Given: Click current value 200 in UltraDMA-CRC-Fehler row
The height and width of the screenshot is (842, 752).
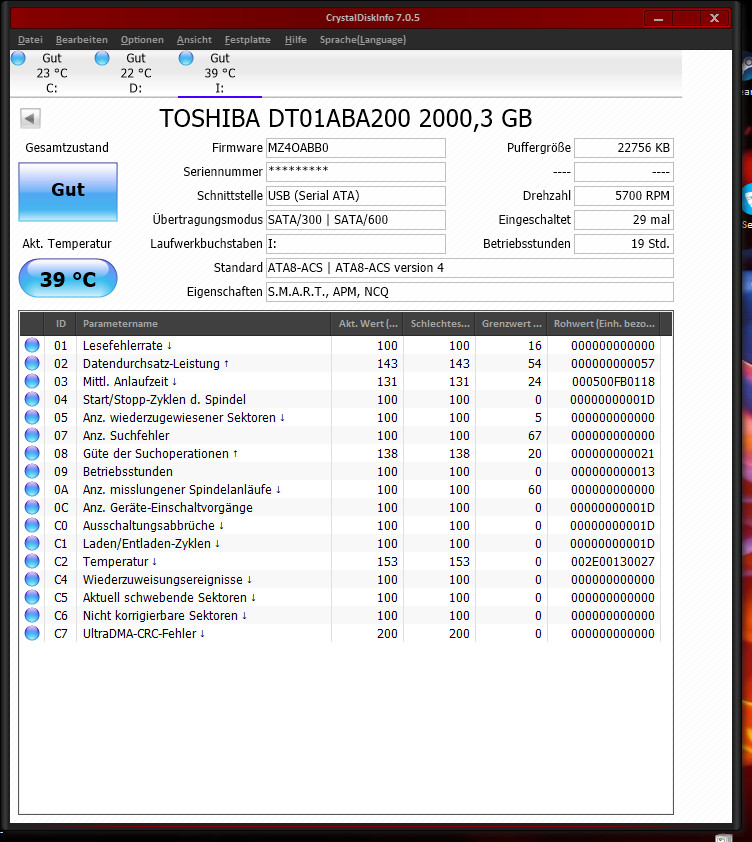Looking at the screenshot, I should coord(387,634).
